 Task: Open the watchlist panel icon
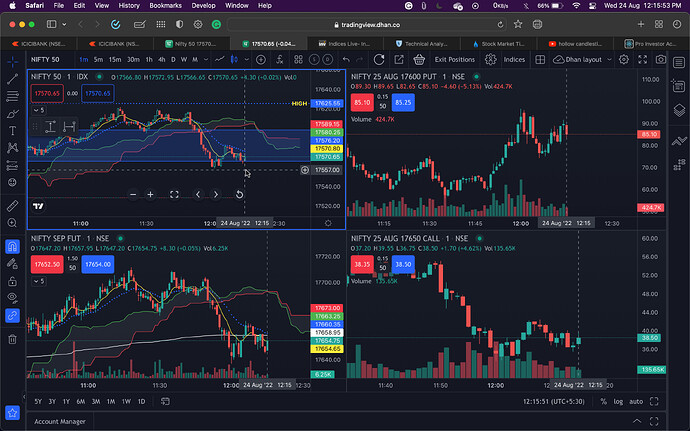679,63
